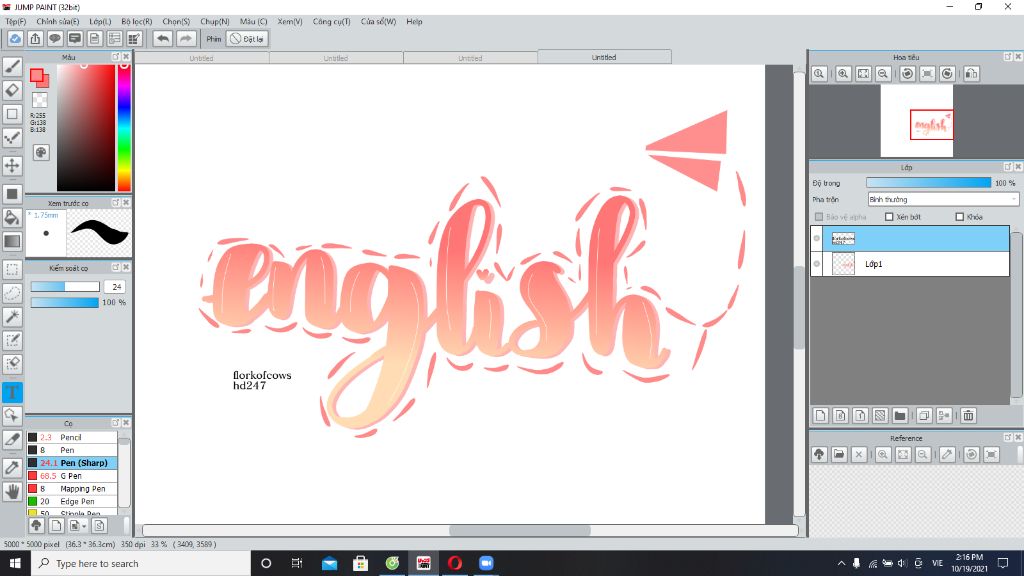
Task: Click the red foreground color swatch
Action: click(x=37, y=75)
